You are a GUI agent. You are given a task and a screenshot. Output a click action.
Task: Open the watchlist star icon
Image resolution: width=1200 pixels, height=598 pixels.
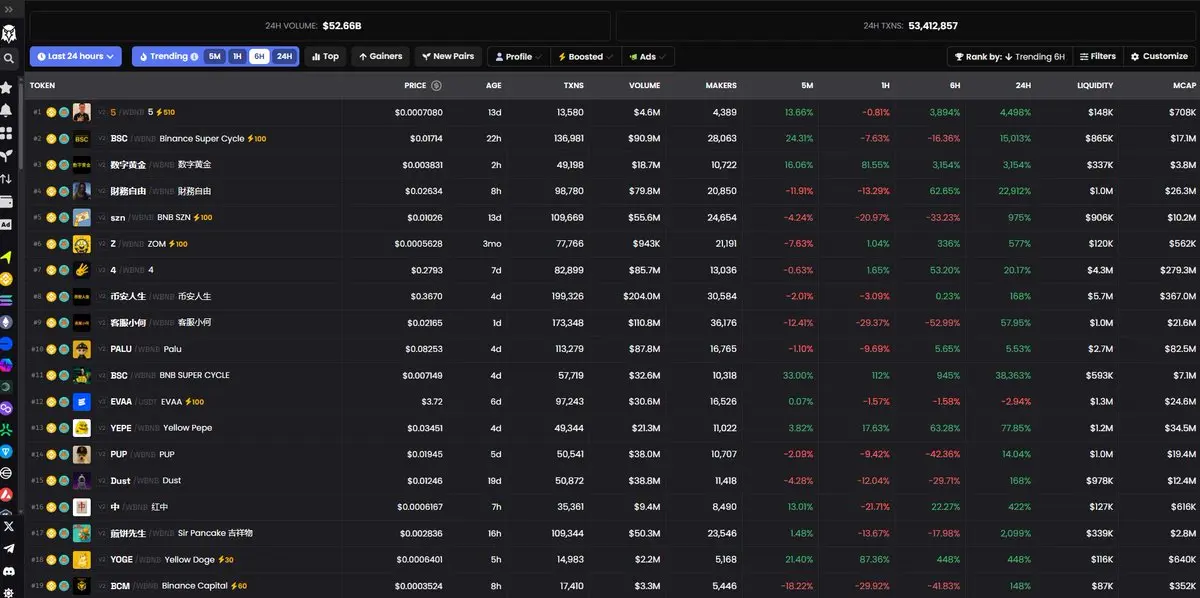pos(7,88)
